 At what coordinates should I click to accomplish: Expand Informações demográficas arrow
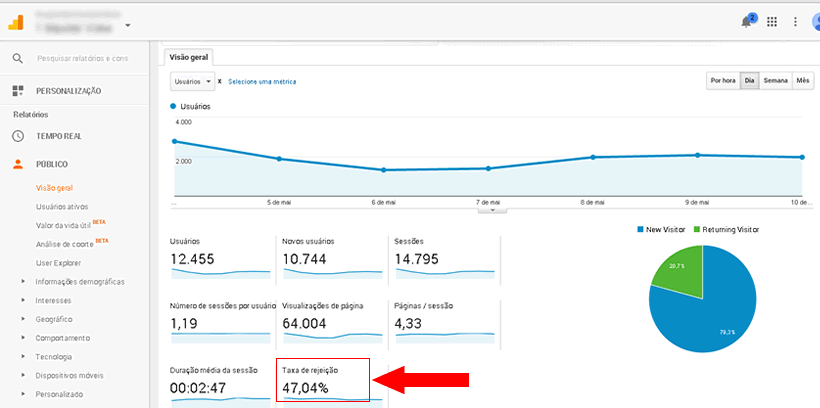tap(23, 281)
